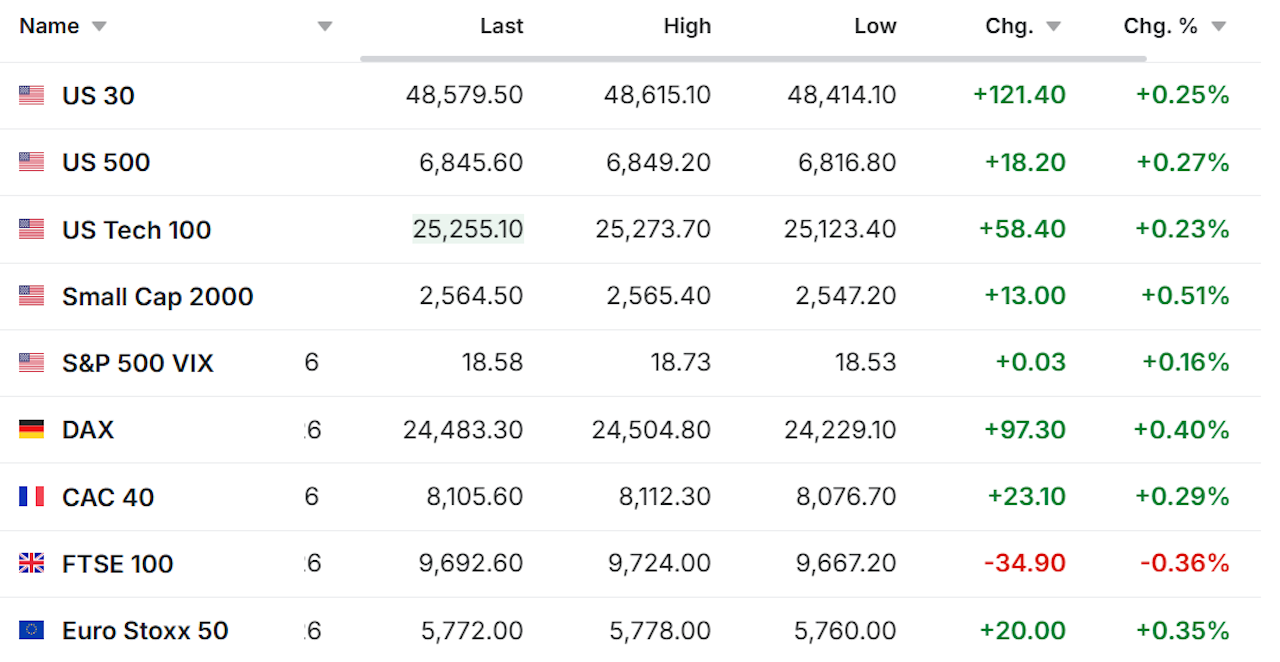Click the US flag beside S&P 500 VIX
The height and width of the screenshot is (662, 1280).
(x=31, y=363)
